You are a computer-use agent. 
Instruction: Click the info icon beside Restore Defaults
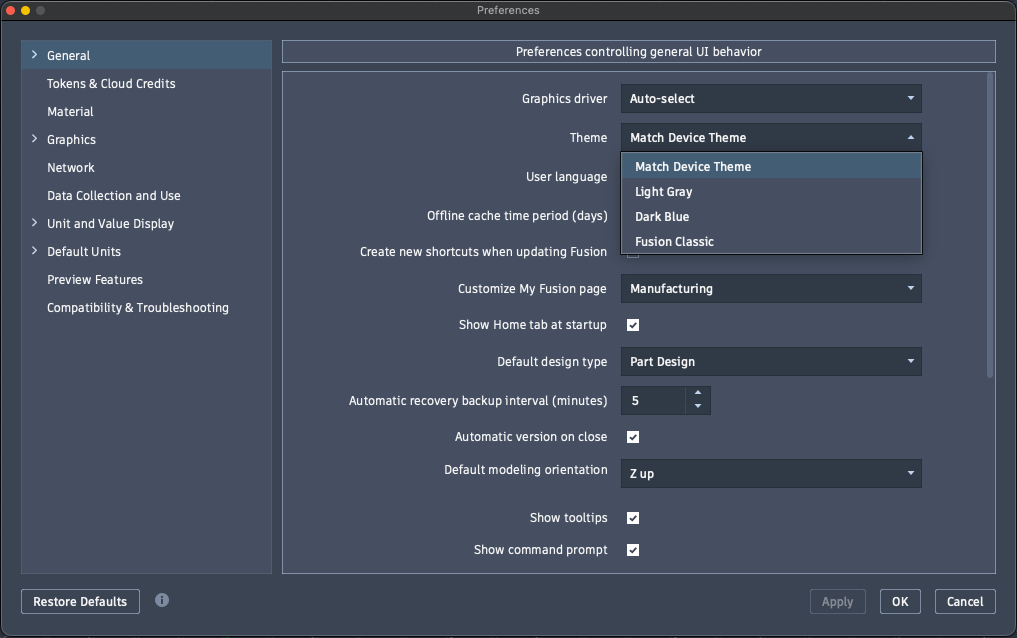[161, 601]
